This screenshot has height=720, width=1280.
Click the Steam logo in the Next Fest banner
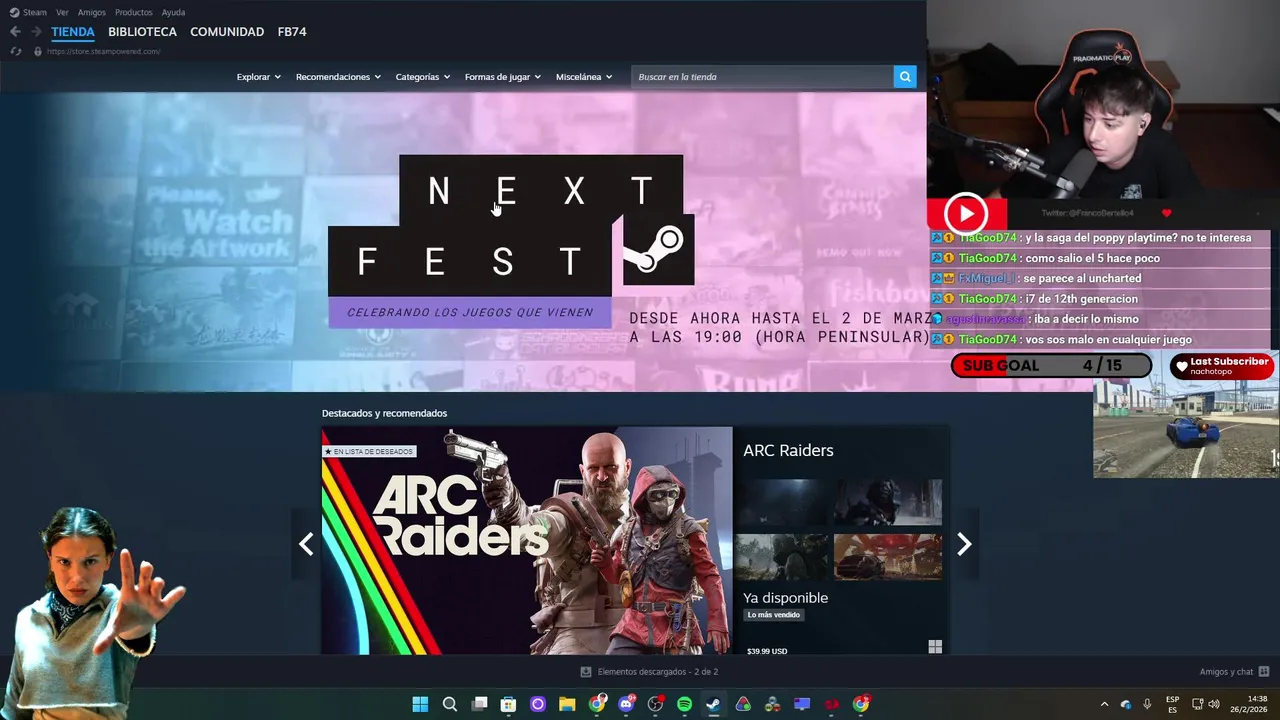pos(658,250)
